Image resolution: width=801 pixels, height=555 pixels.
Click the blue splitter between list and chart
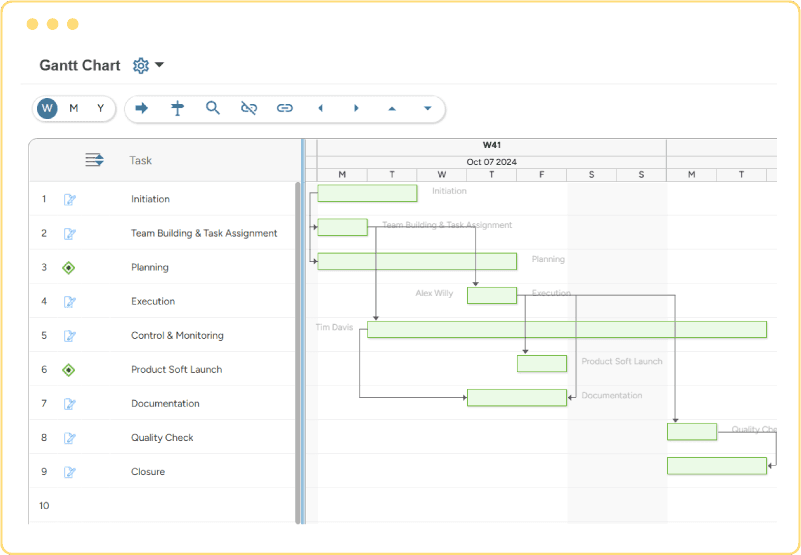[303, 331]
